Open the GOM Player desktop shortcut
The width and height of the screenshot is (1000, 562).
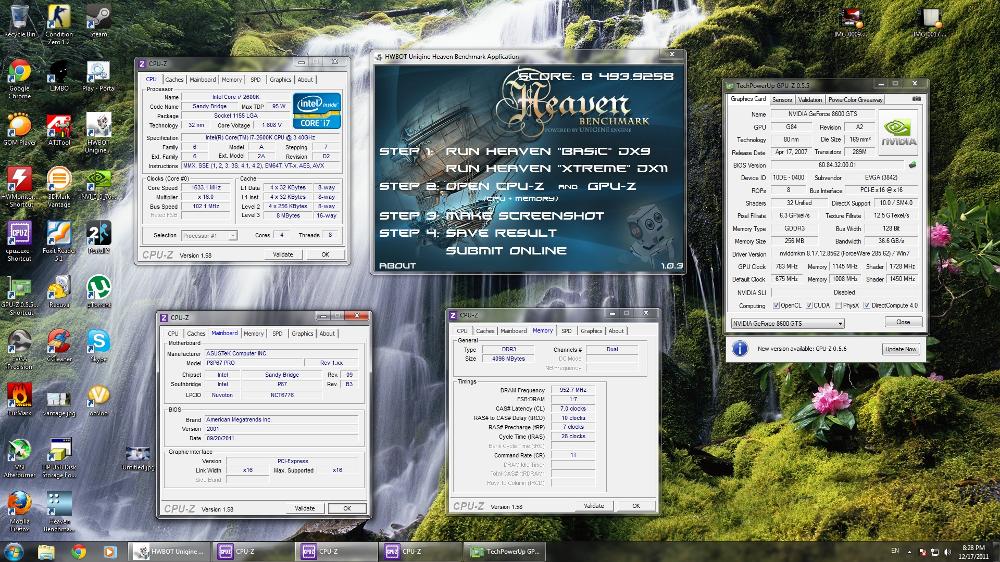coord(18,129)
